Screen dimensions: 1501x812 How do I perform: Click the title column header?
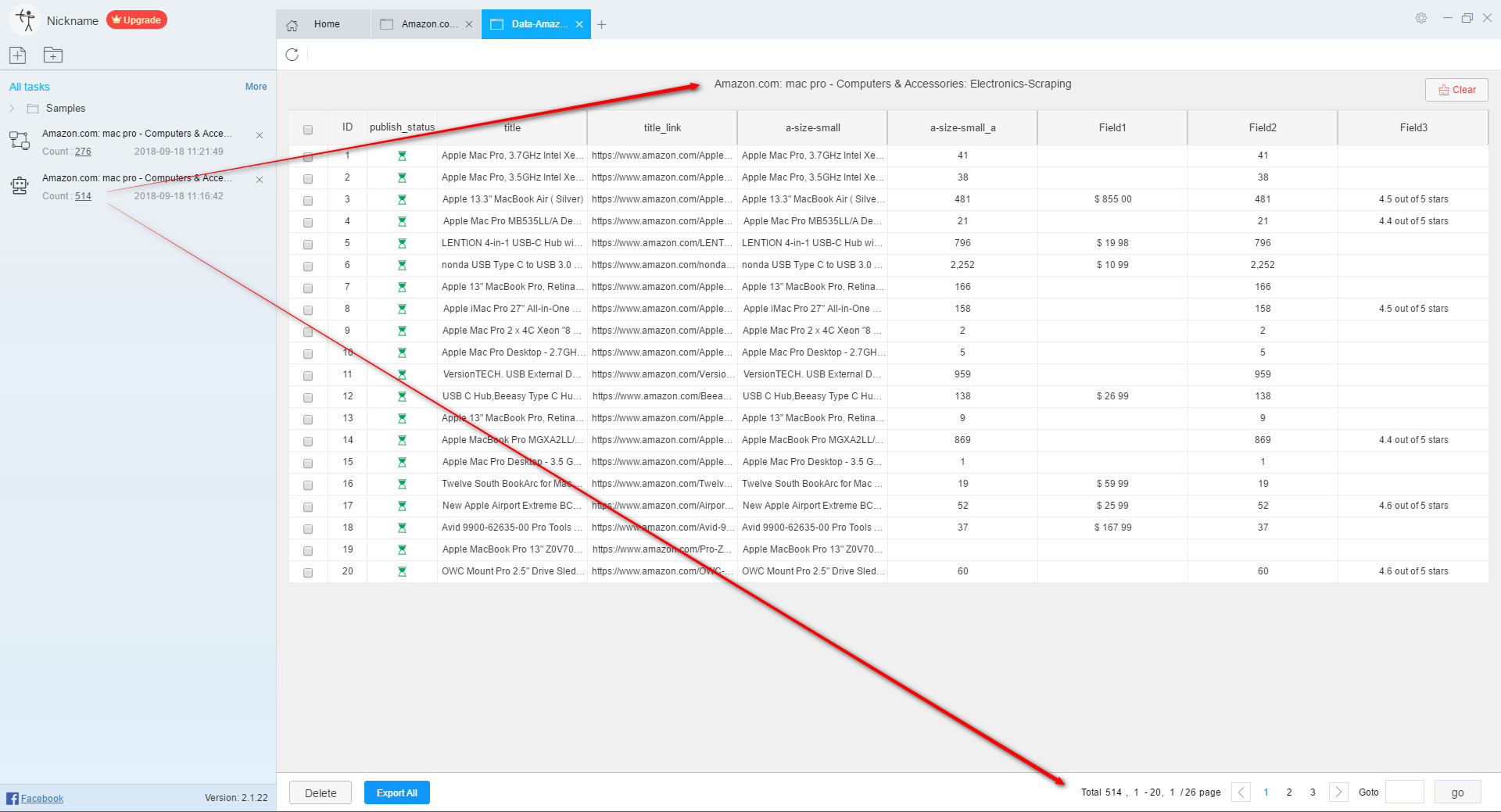click(512, 127)
